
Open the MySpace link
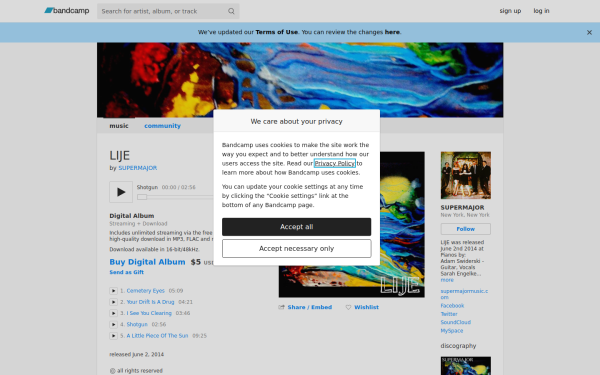click(x=452, y=331)
